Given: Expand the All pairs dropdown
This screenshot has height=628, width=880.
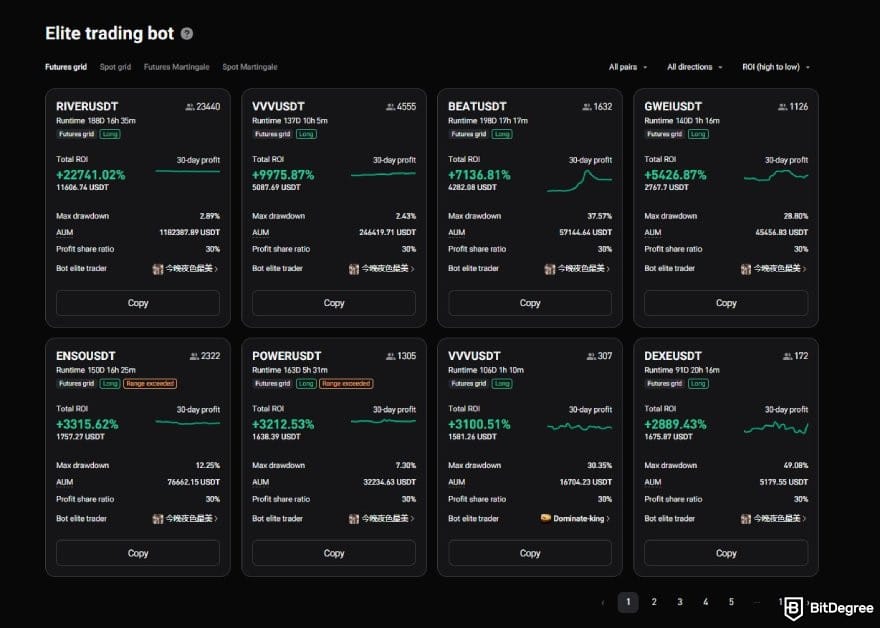Looking at the screenshot, I should click(x=628, y=67).
